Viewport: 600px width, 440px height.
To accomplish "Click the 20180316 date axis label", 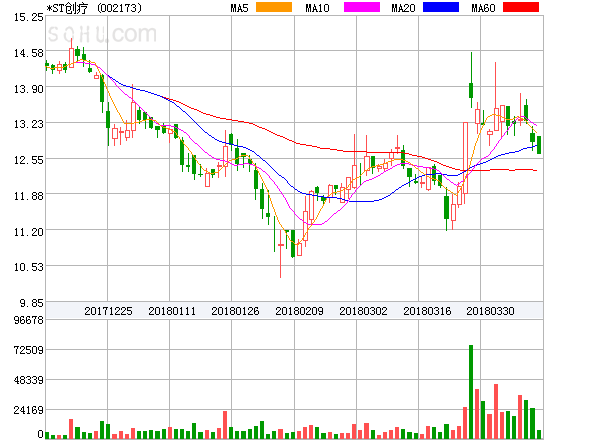I will pyautogui.click(x=427, y=311).
